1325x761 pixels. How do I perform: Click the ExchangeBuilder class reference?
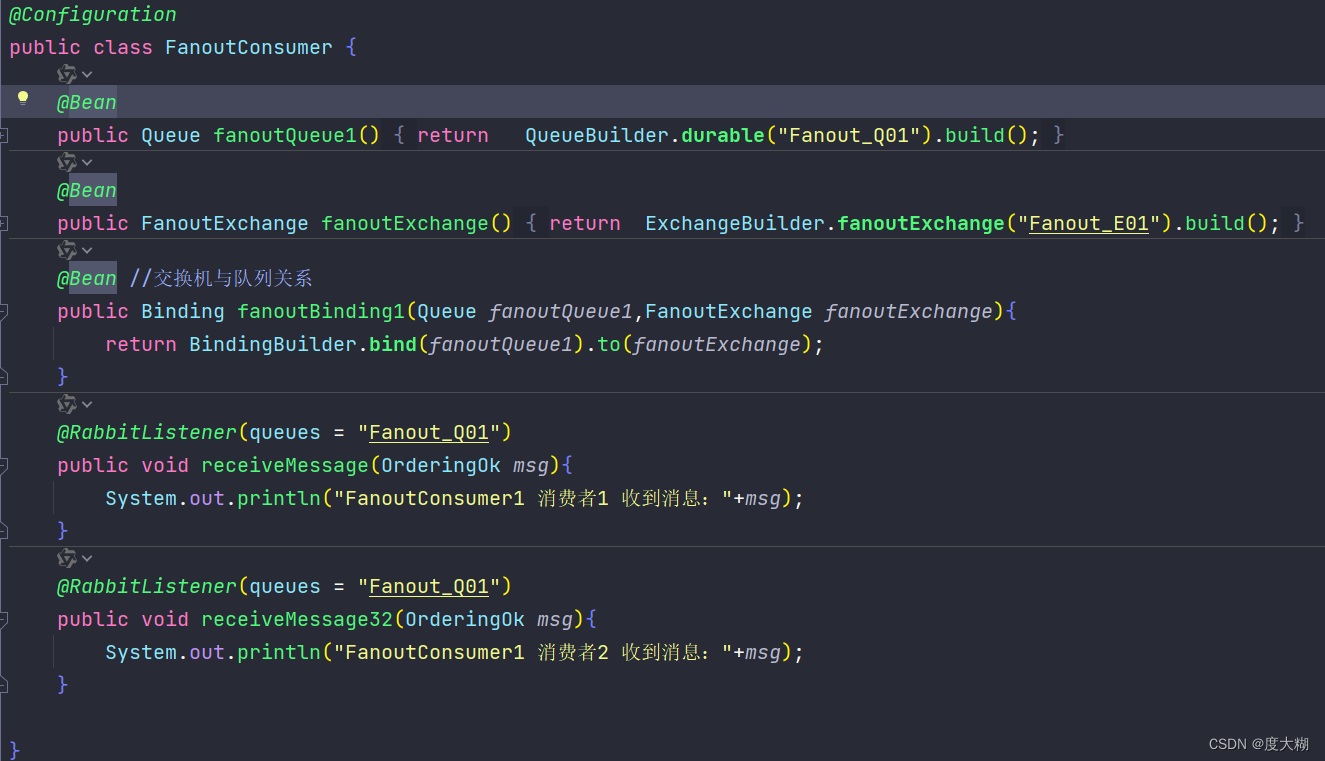click(x=735, y=223)
